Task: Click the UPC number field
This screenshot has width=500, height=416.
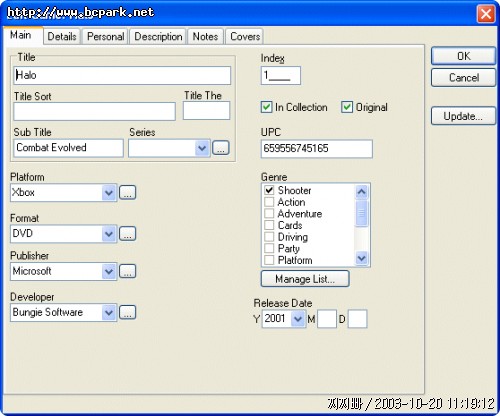Action: [x=317, y=149]
